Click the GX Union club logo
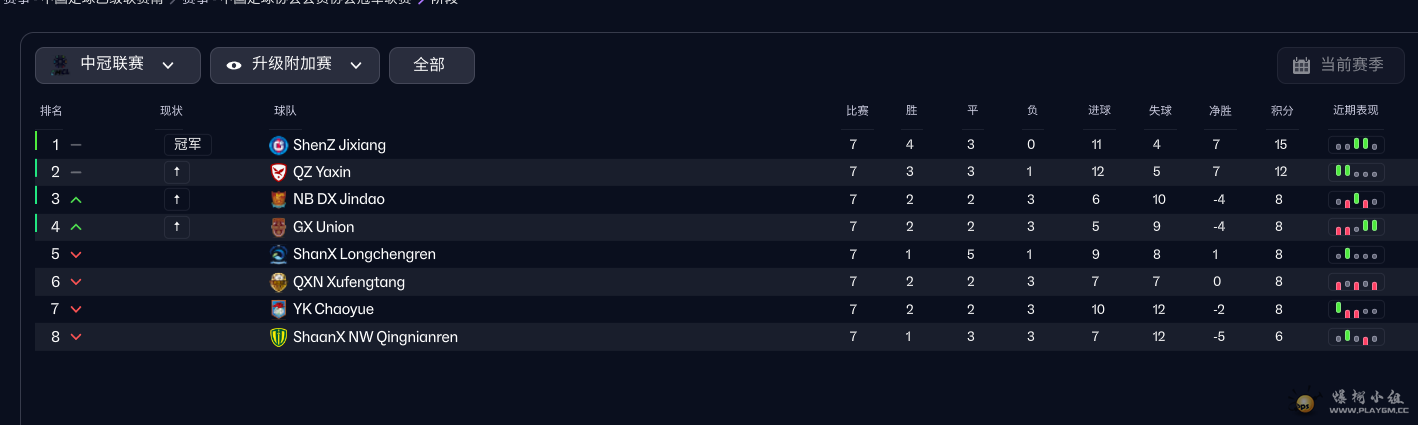The width and height of the screenshot is (1418, 425). tap(279, 227)
